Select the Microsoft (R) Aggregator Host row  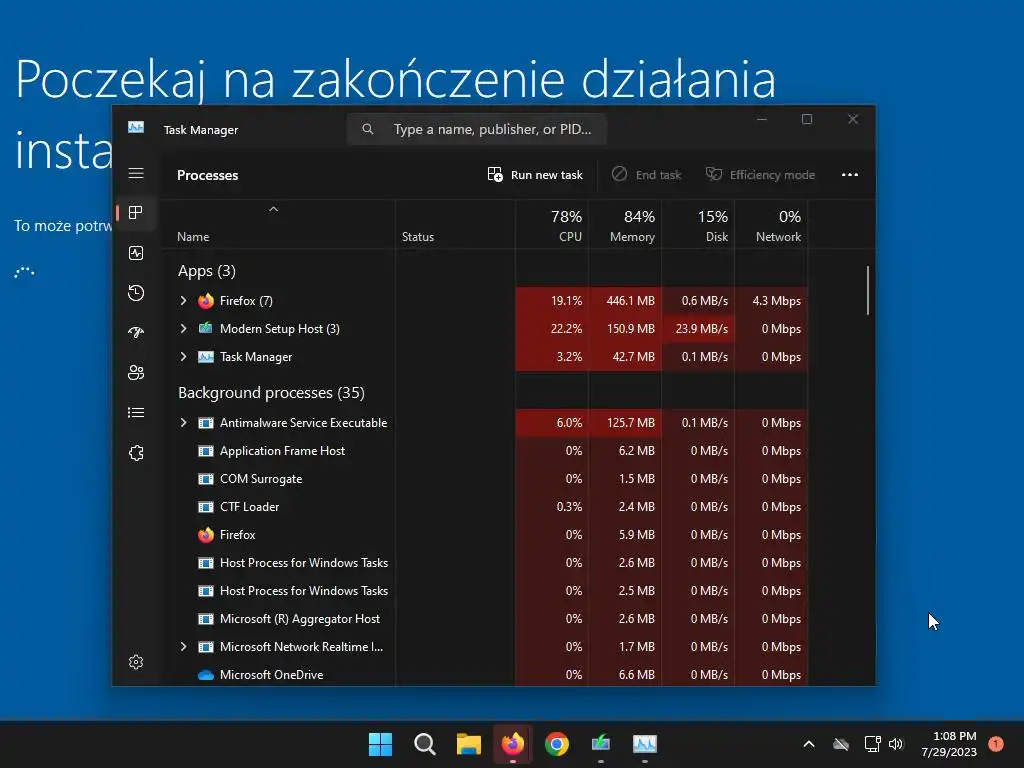point(485,618)
